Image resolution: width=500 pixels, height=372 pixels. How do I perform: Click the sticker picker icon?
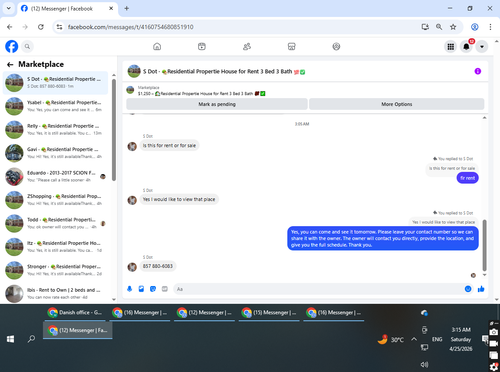click(x=153, y=289)
